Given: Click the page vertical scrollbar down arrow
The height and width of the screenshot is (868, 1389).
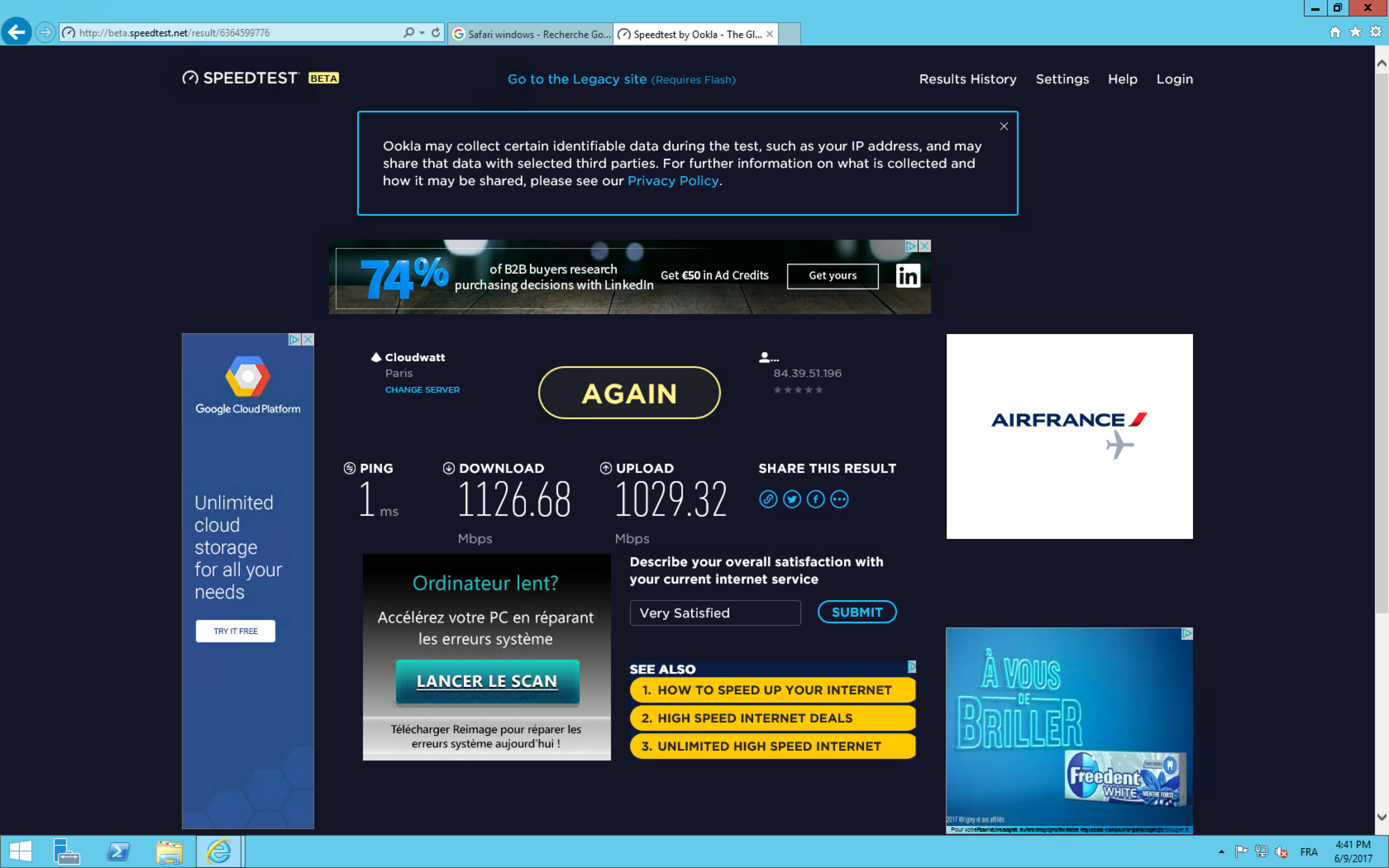Looking at the screenshot, I should coord(1382,817).
